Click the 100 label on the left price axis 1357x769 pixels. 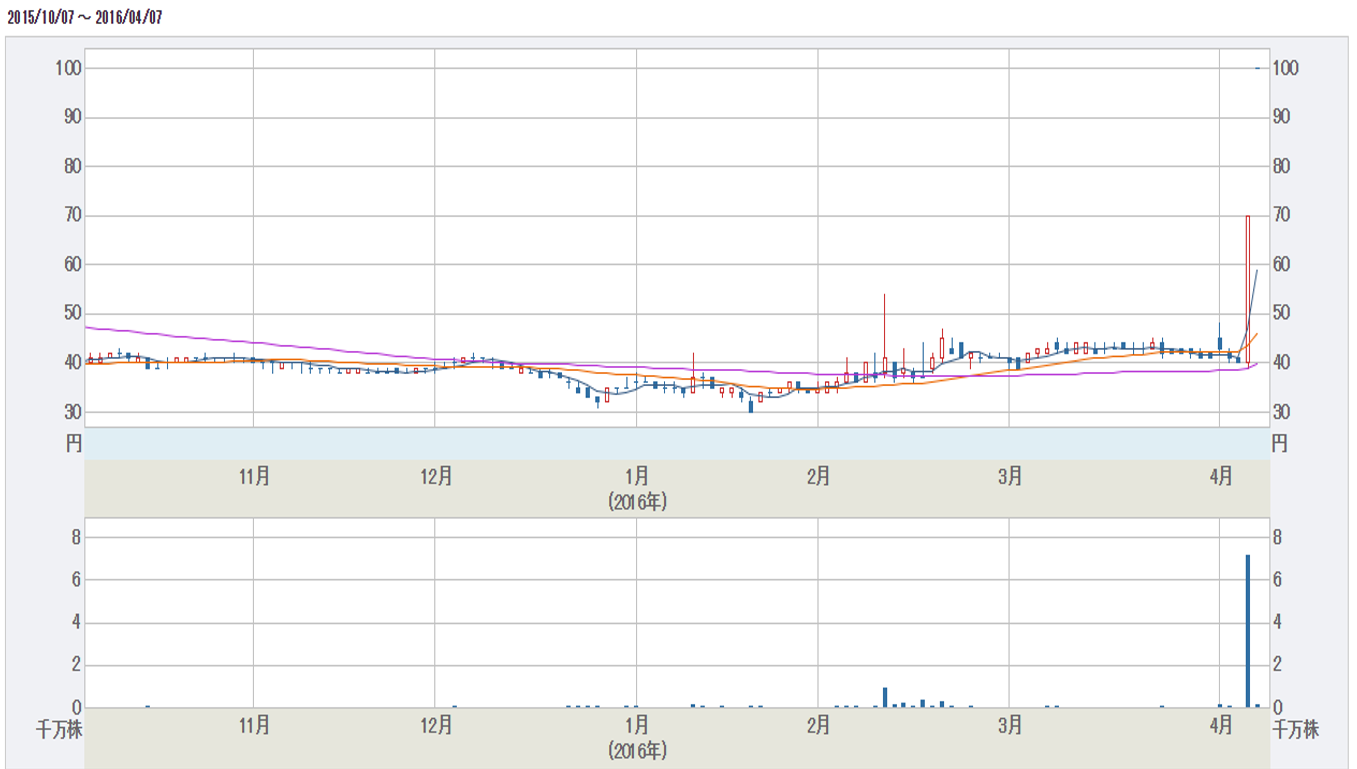tap(69, 68)
